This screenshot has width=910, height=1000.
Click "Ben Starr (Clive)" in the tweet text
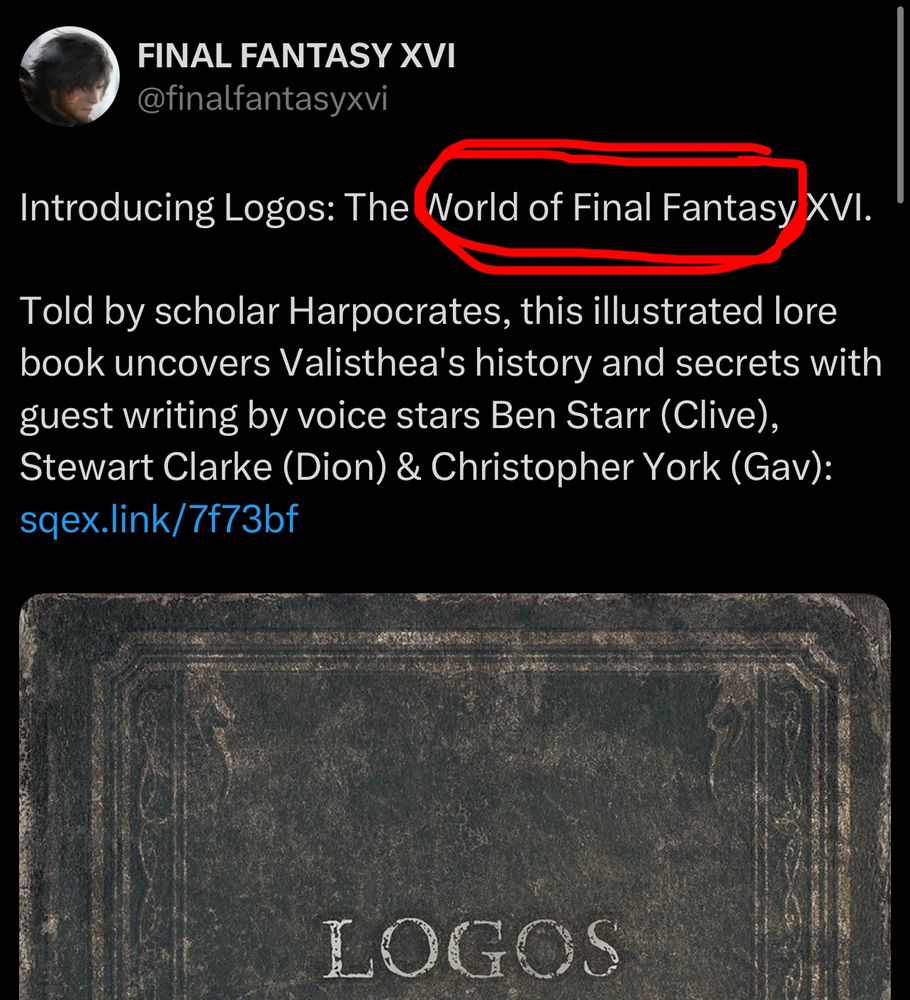634,416
